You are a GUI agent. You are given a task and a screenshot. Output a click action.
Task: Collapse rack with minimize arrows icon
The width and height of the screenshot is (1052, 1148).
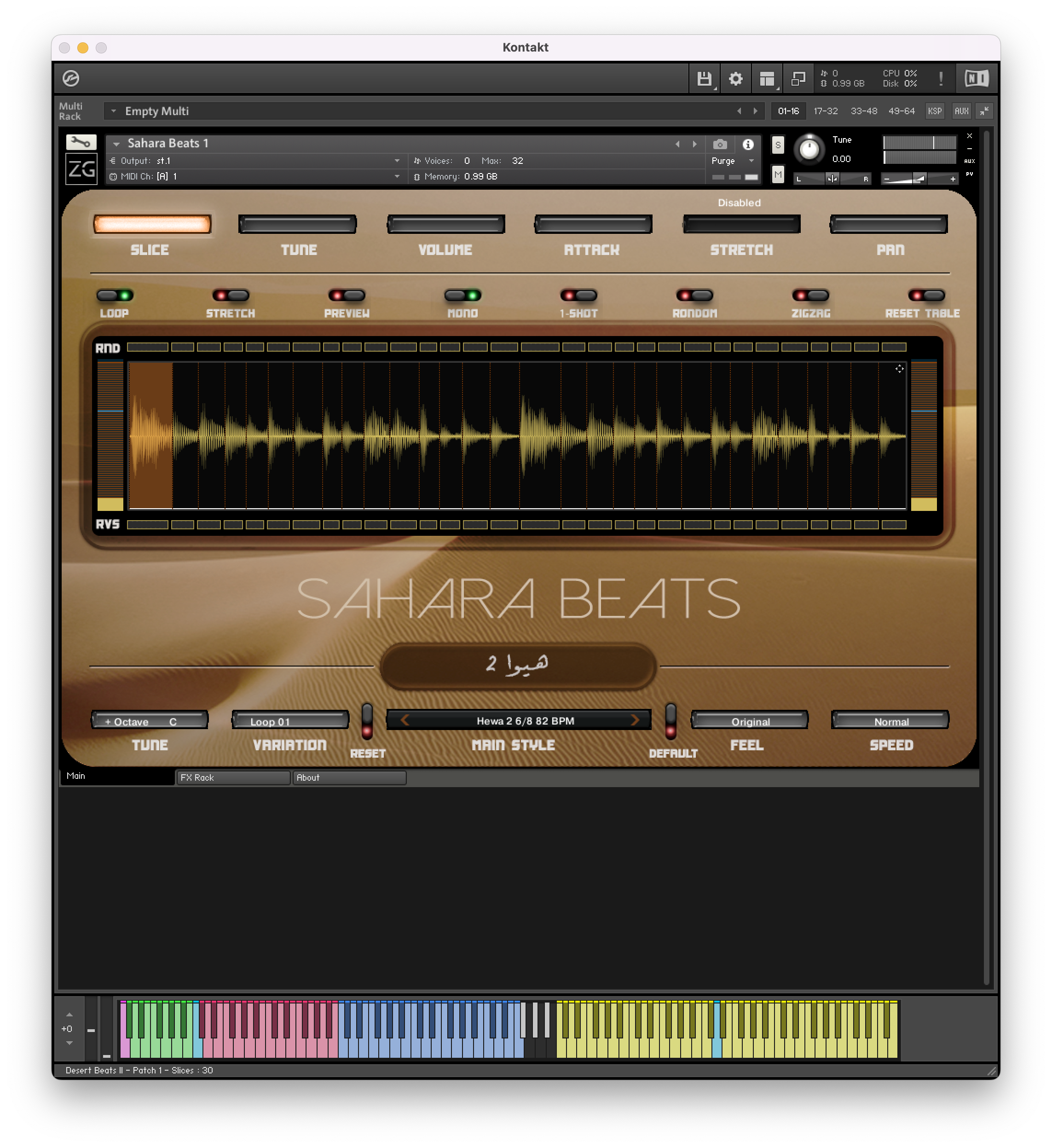[984, 111]
